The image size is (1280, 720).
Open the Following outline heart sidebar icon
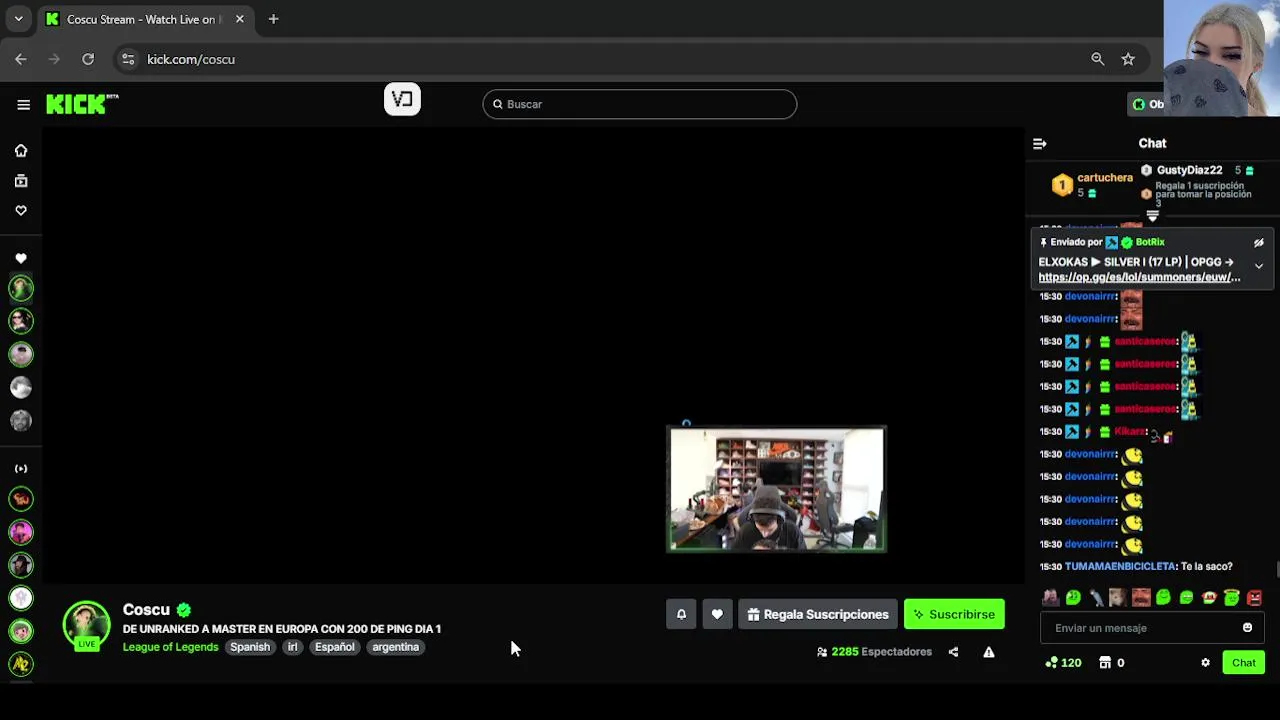pos(21,211)
